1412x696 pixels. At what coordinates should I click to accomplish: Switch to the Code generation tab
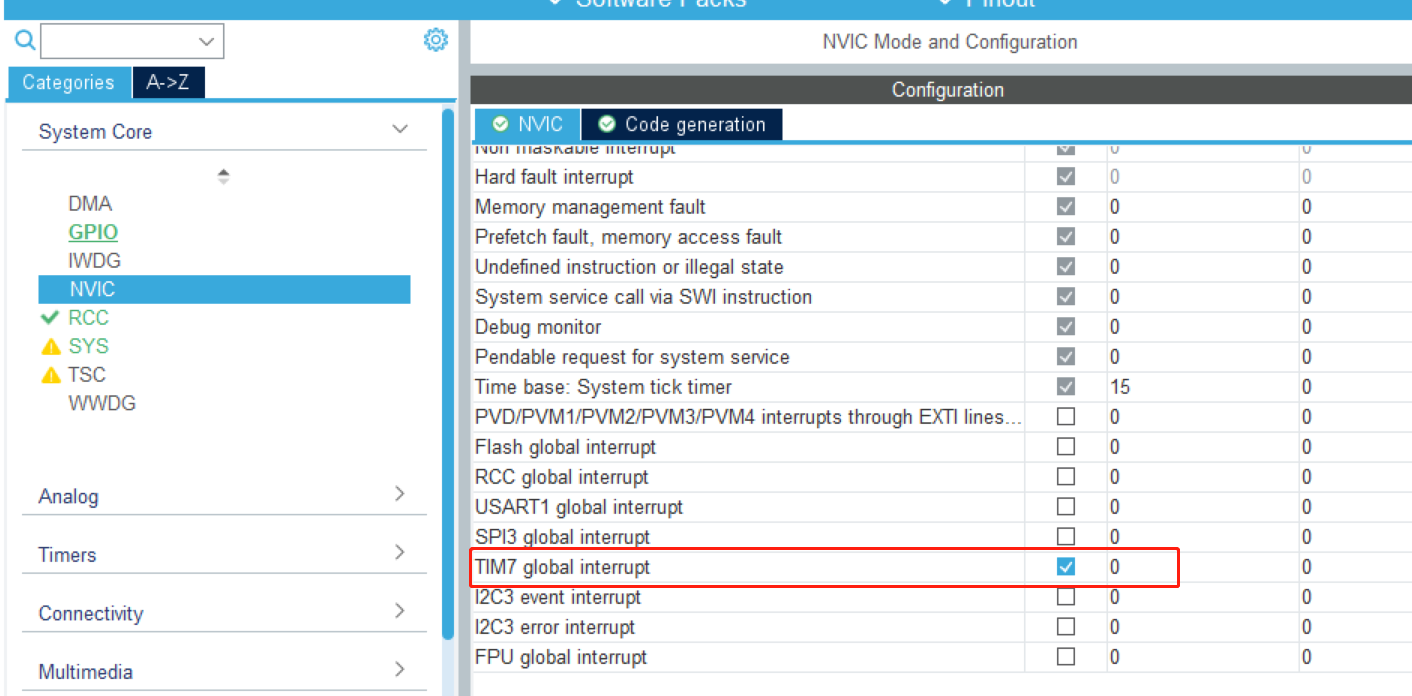pos(682,125)
